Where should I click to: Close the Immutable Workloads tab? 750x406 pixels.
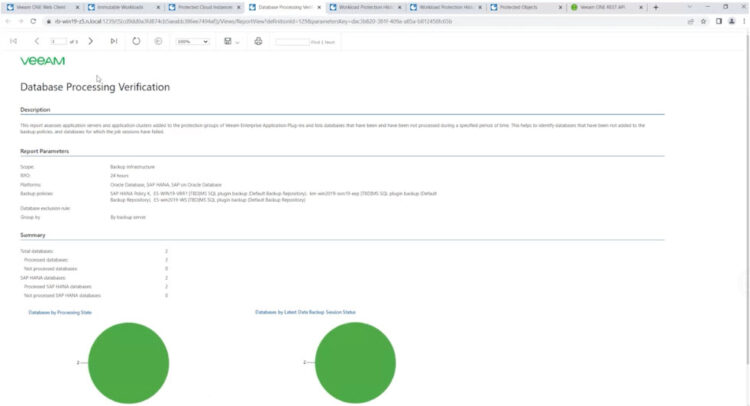pos(158,7)
